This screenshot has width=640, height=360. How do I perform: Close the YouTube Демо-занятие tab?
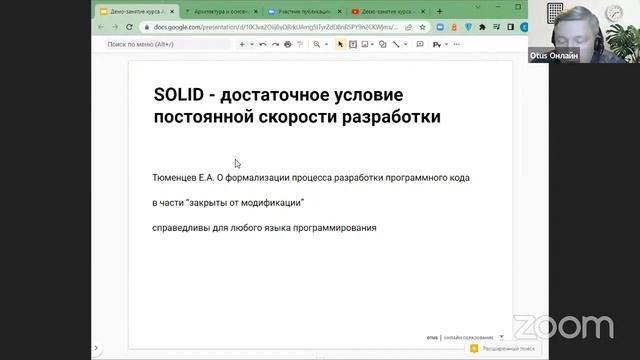[423, 11]
